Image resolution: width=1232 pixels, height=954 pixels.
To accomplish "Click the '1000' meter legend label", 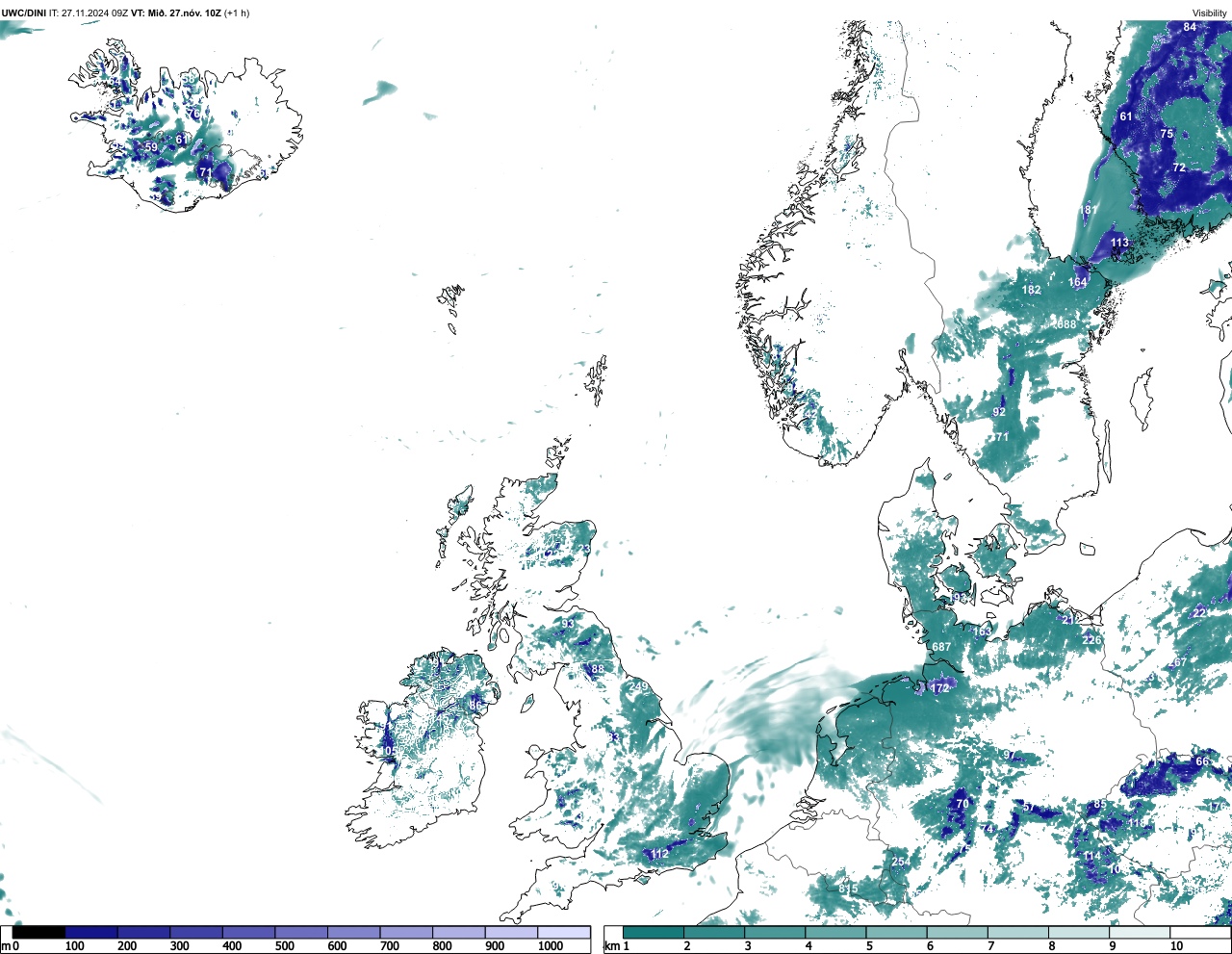I will coord(551,946).
